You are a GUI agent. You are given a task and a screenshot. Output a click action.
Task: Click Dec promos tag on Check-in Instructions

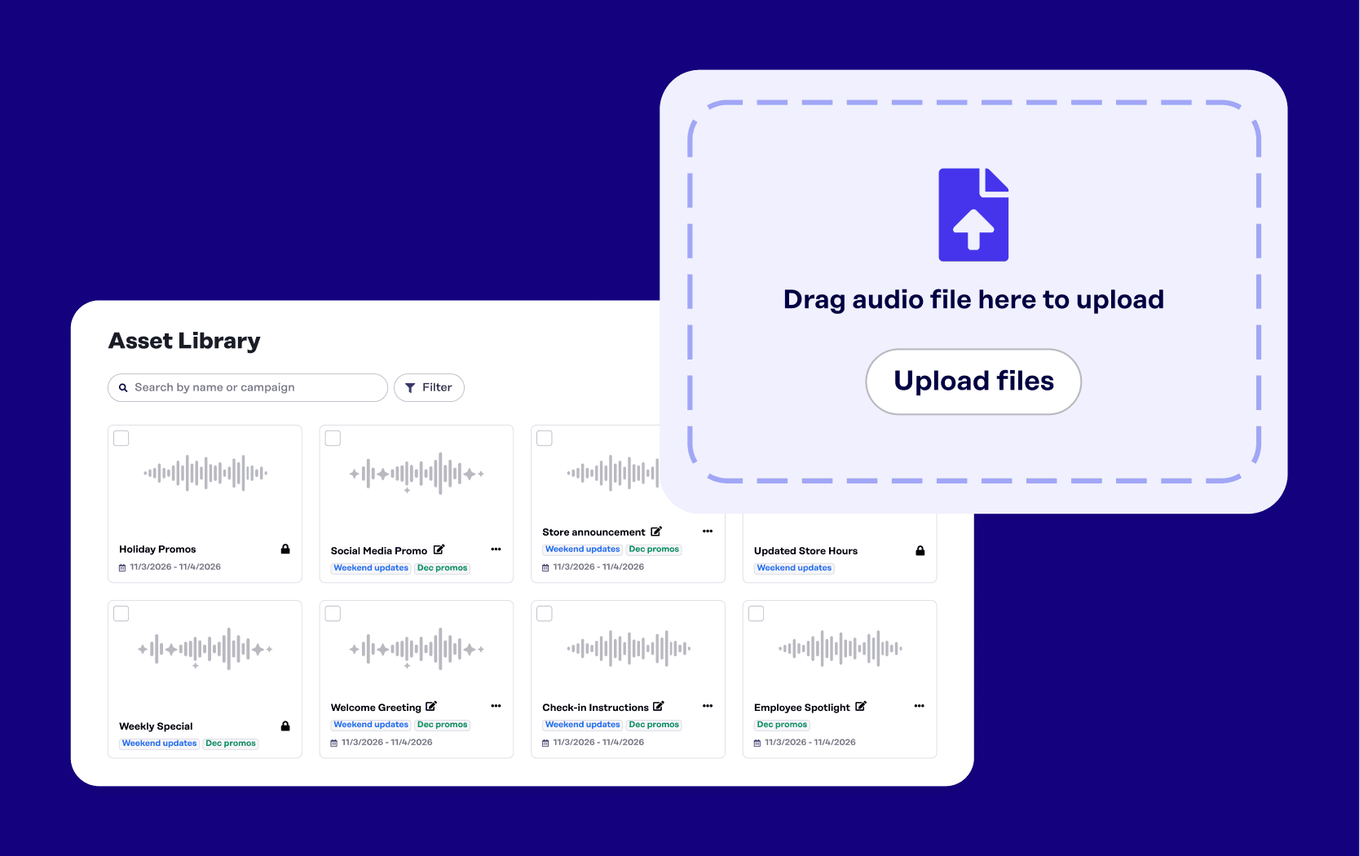click(654, 724)
